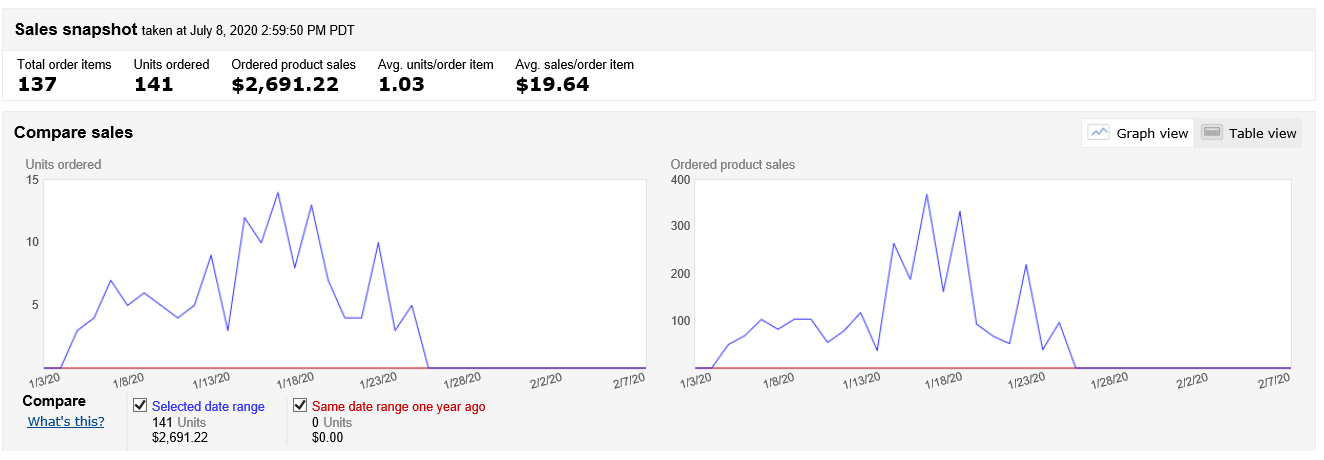
Task: Click the Sales snapshot heading
Action: (76, 29)
